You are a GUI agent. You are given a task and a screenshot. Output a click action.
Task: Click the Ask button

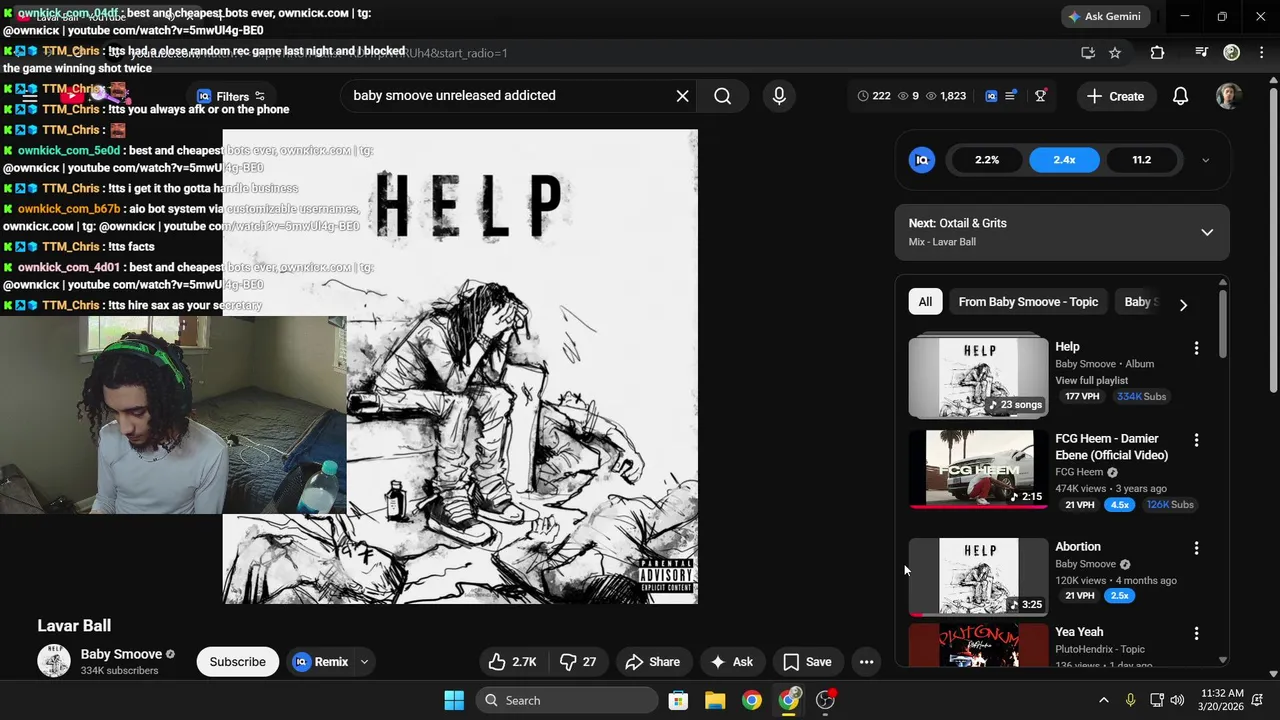[731, 662]
